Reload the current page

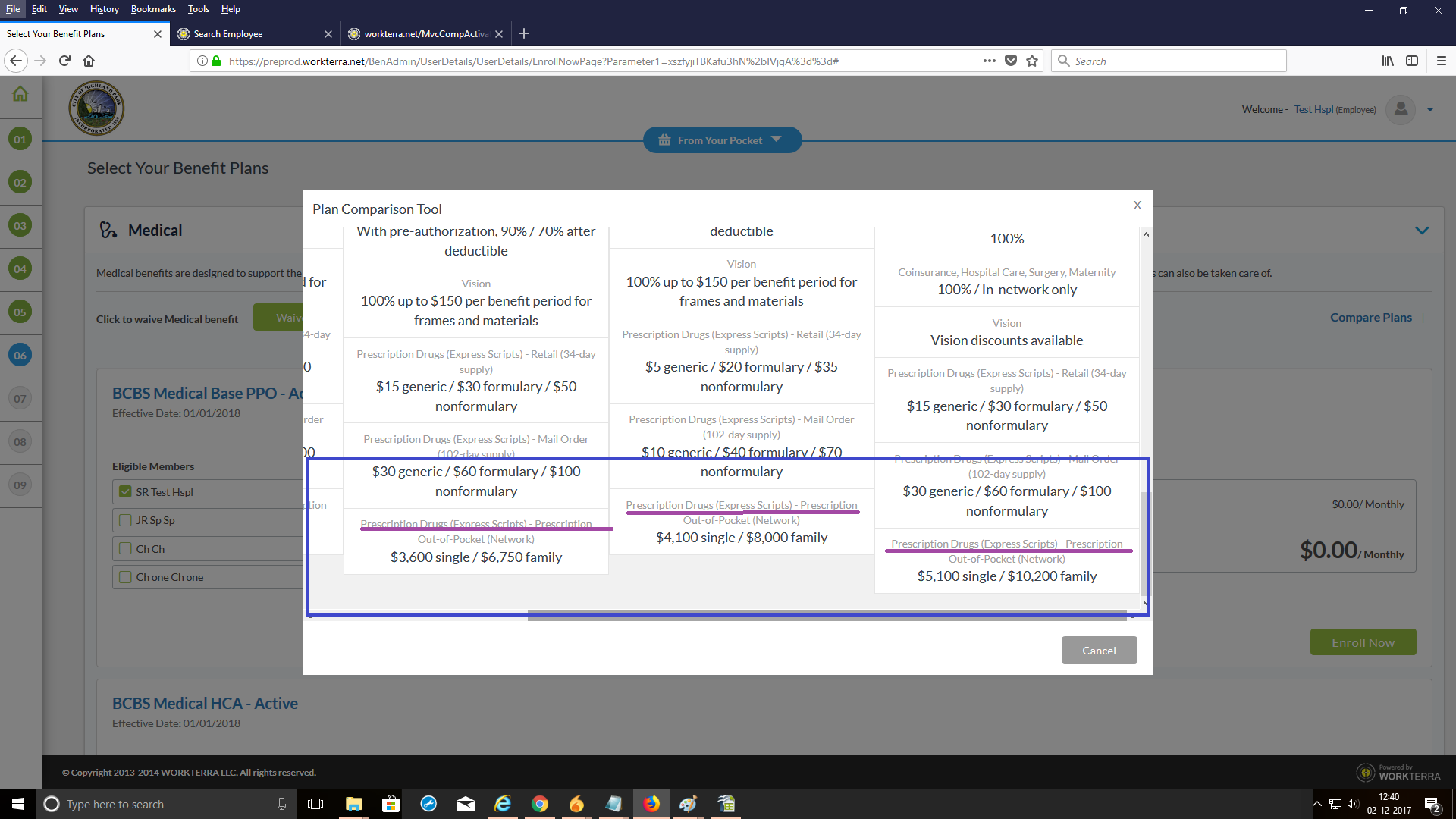tap(65, 61)
